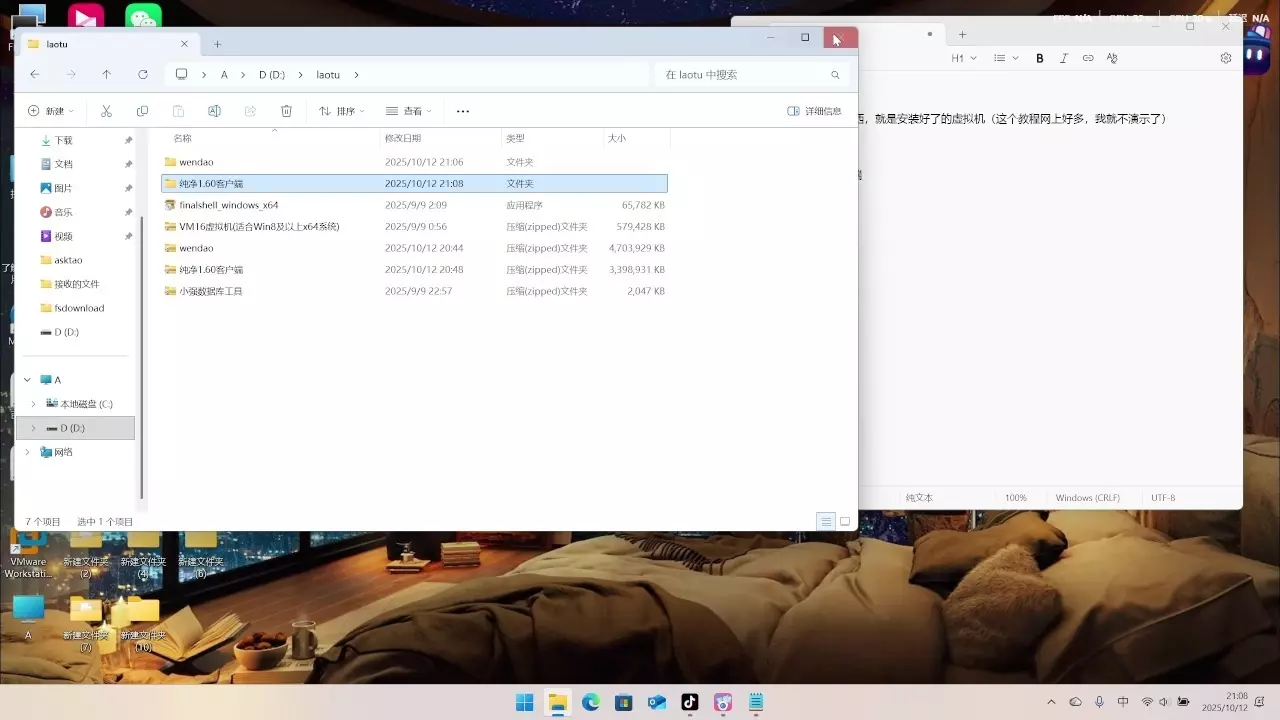
Task: Open TikTok from the taskbar
Action: tap(689, 702)
